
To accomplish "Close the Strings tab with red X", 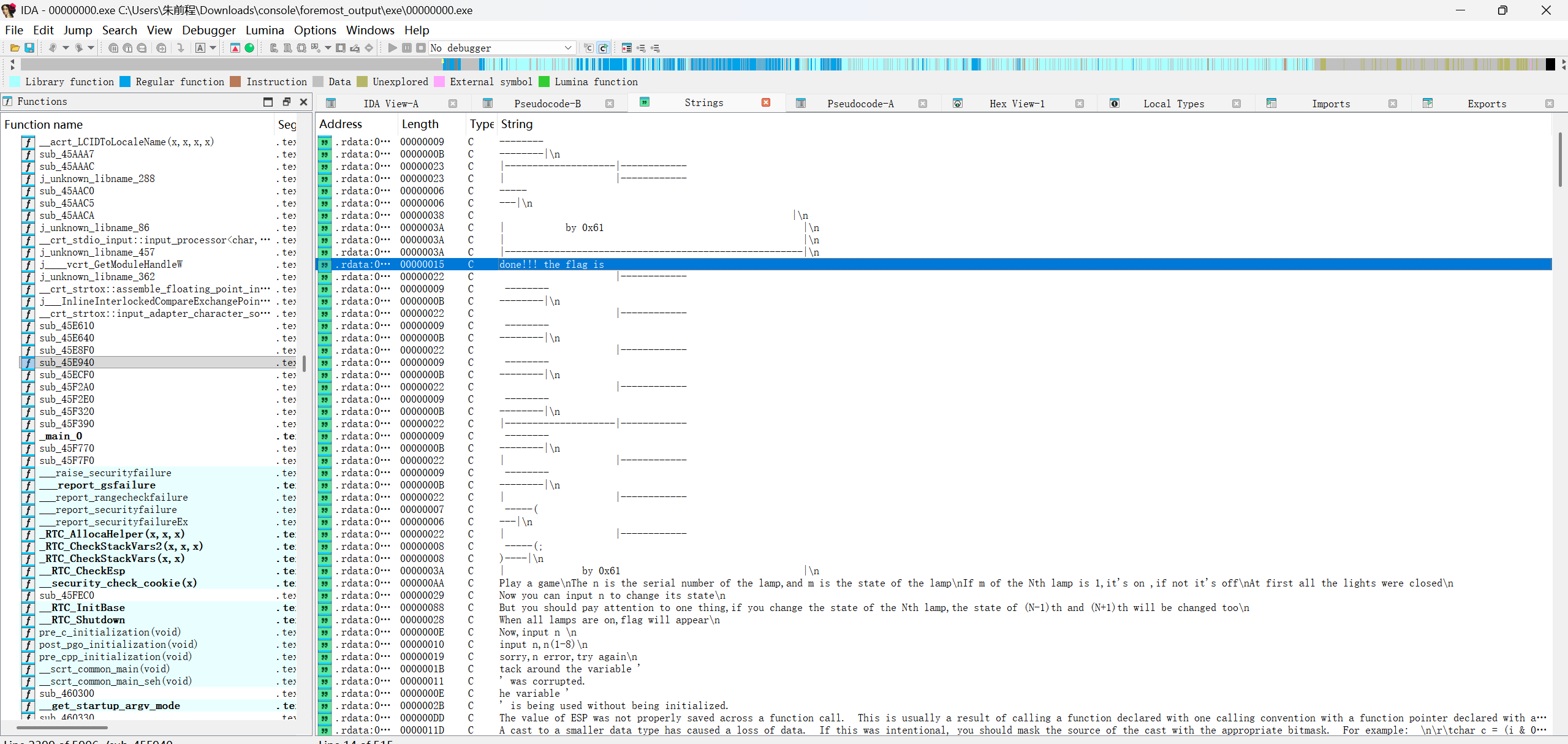I will [766, 102].
